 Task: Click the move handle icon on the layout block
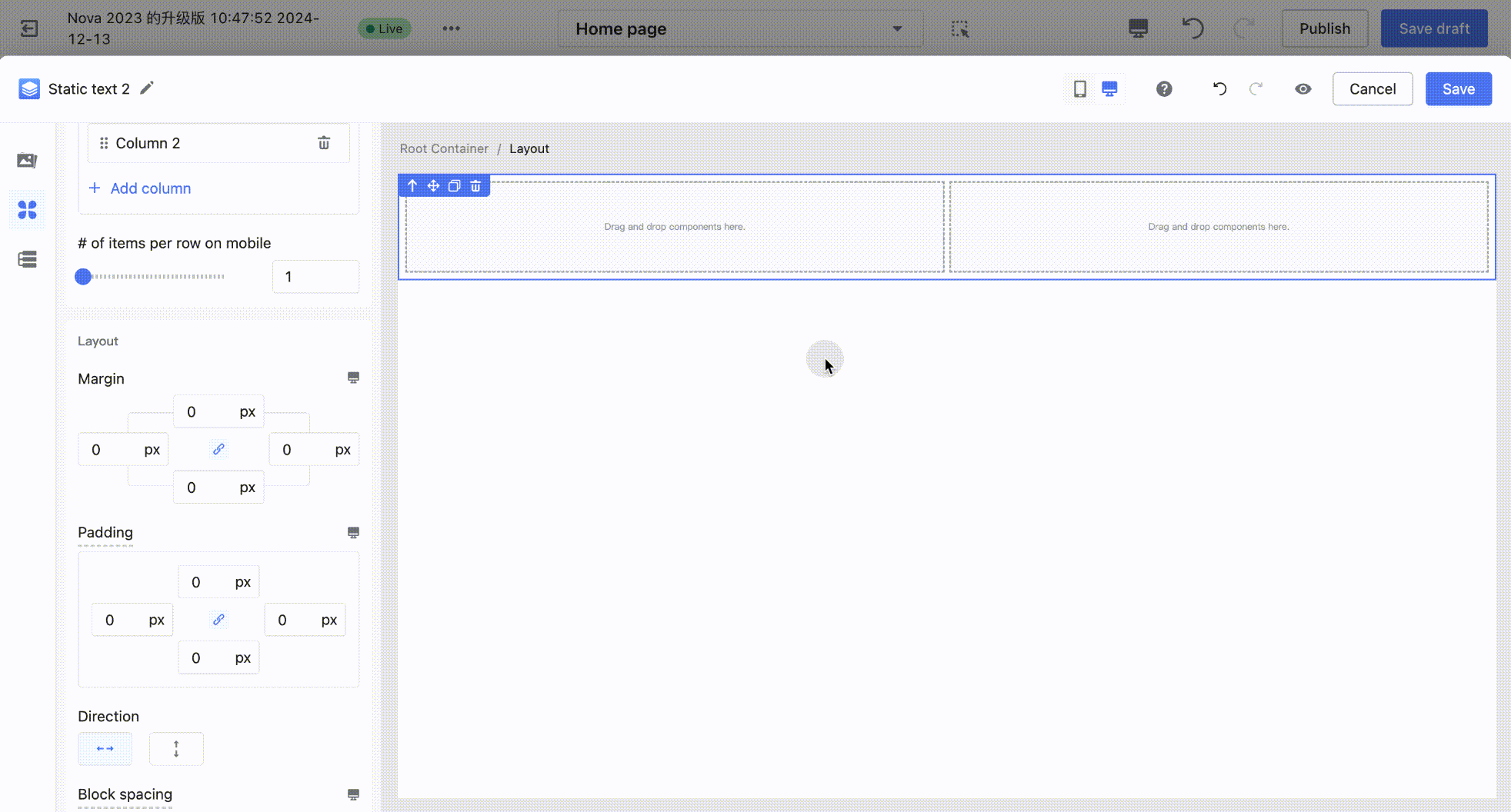pyautogui.click(x=433, y=186)
